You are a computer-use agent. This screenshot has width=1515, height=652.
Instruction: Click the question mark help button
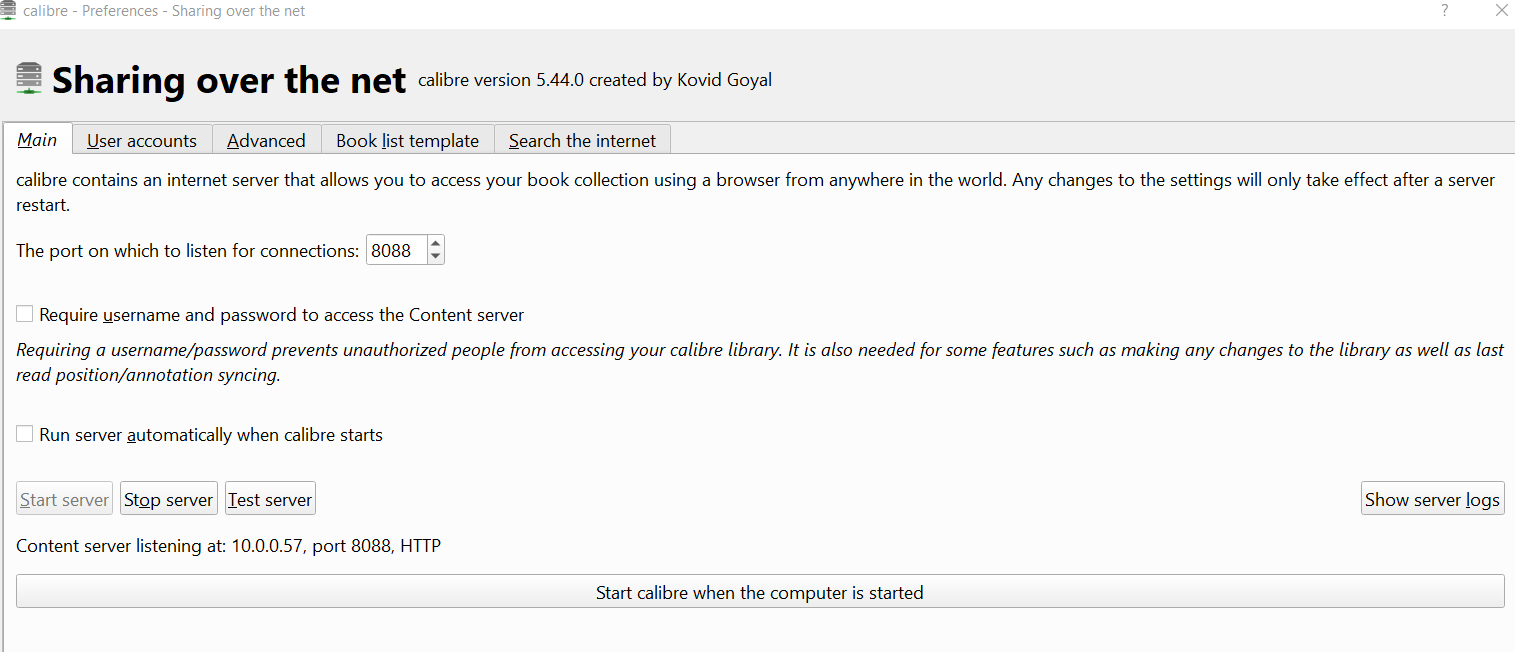point(1445,11)
